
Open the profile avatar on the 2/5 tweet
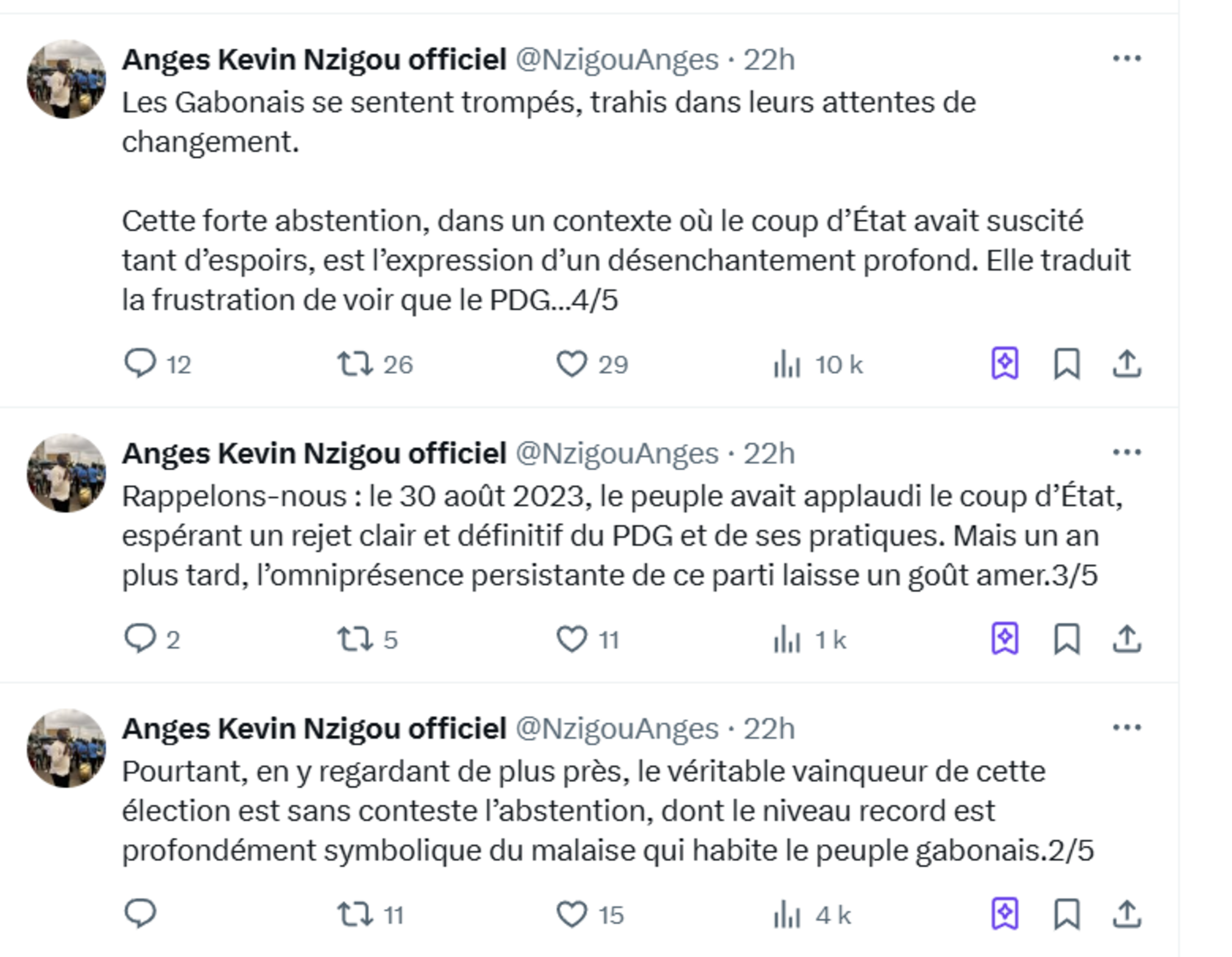coord(67,748)
